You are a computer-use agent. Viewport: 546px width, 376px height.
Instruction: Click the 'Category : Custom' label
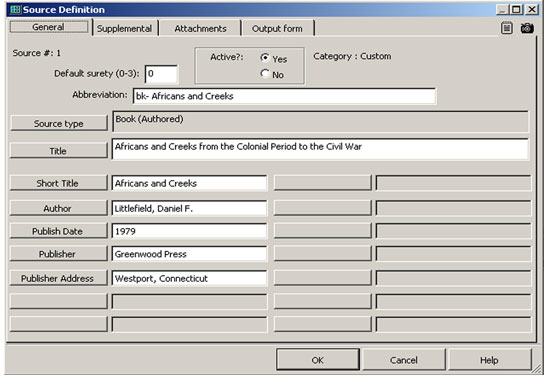pyautogui.click(x=352, y=56)
